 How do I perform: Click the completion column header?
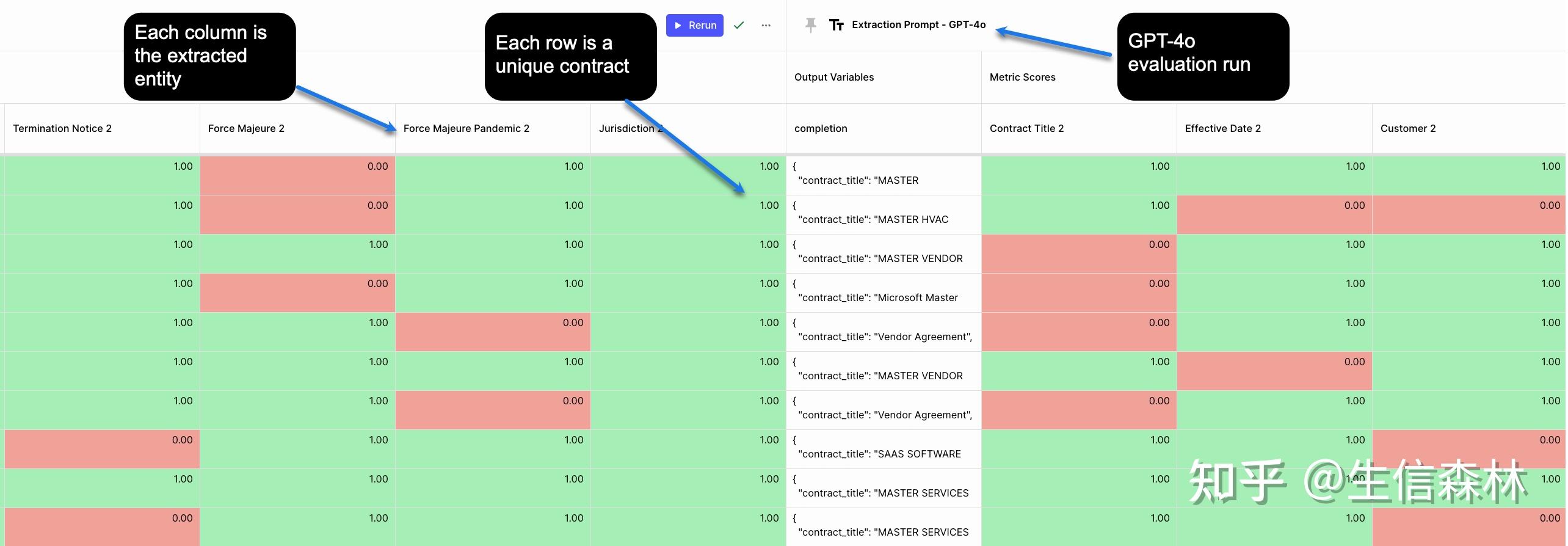click(884, 128)
